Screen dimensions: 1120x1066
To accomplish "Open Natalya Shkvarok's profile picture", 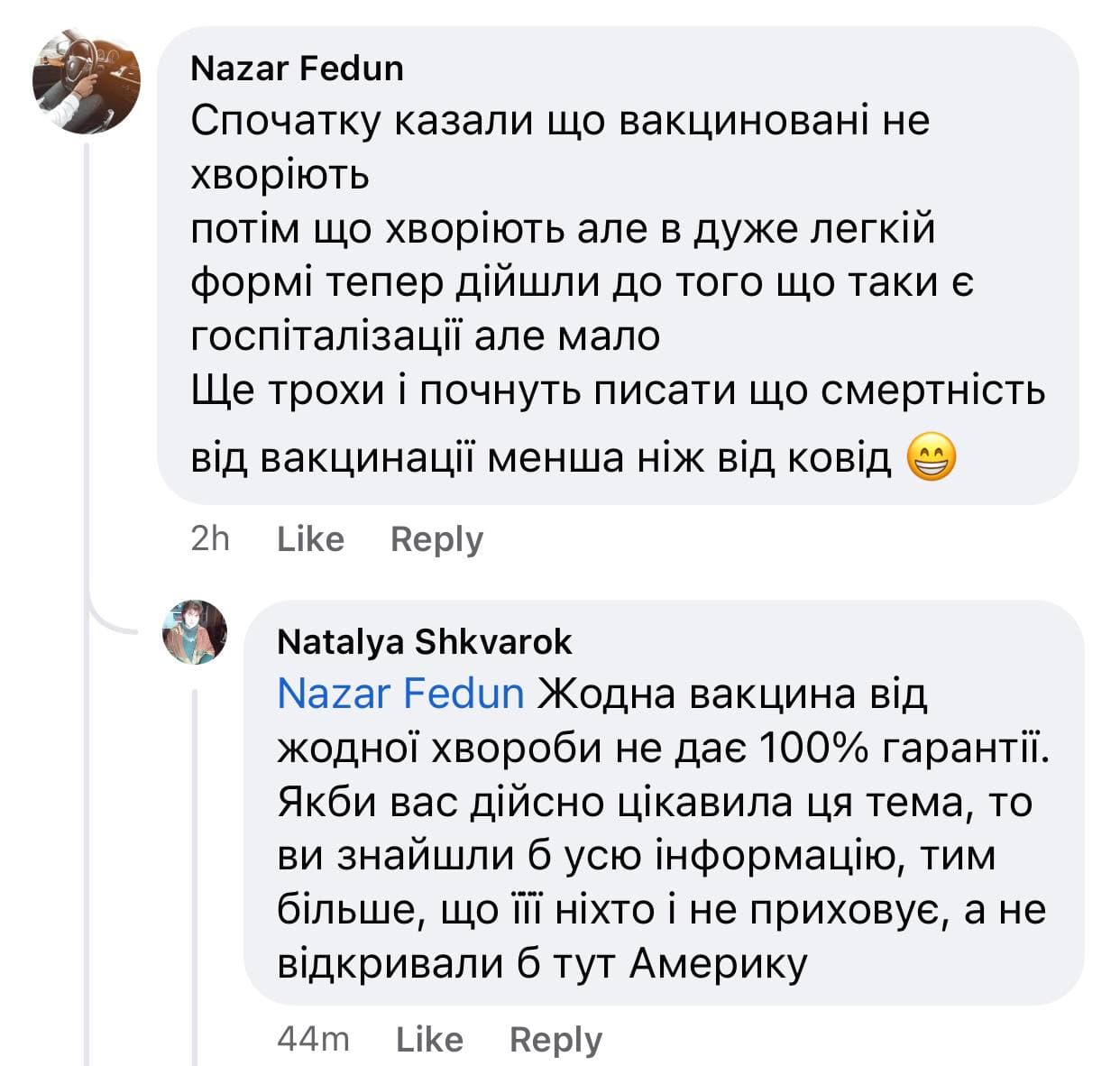I will coord(195,632).
